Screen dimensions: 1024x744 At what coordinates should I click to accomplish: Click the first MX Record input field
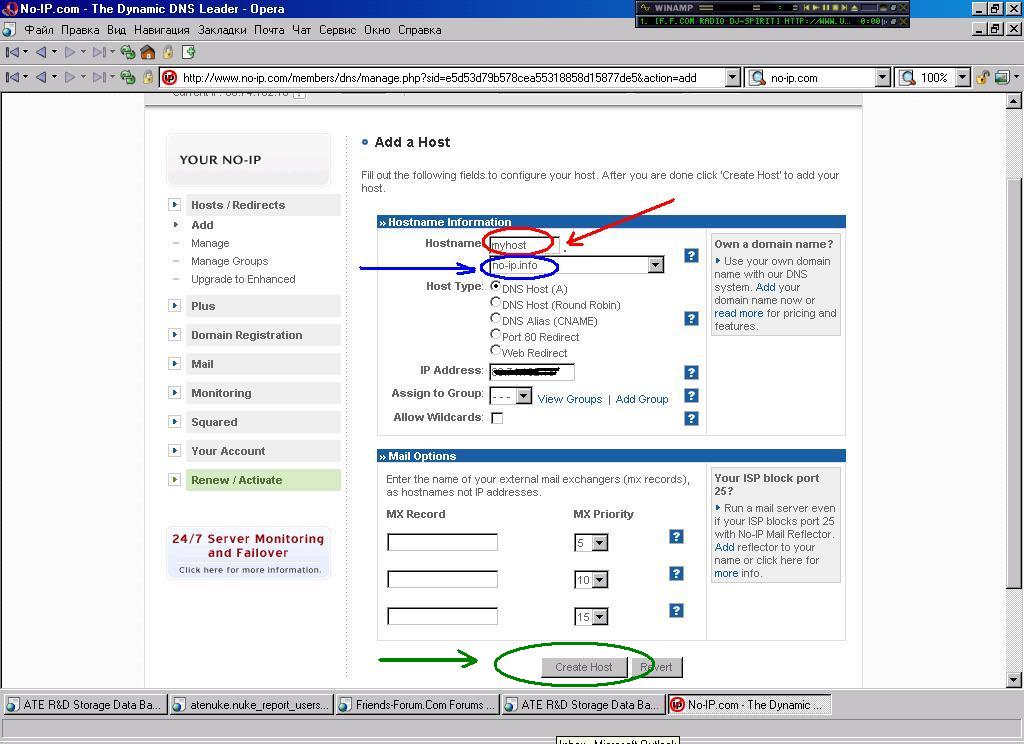(x=442, y=542)
